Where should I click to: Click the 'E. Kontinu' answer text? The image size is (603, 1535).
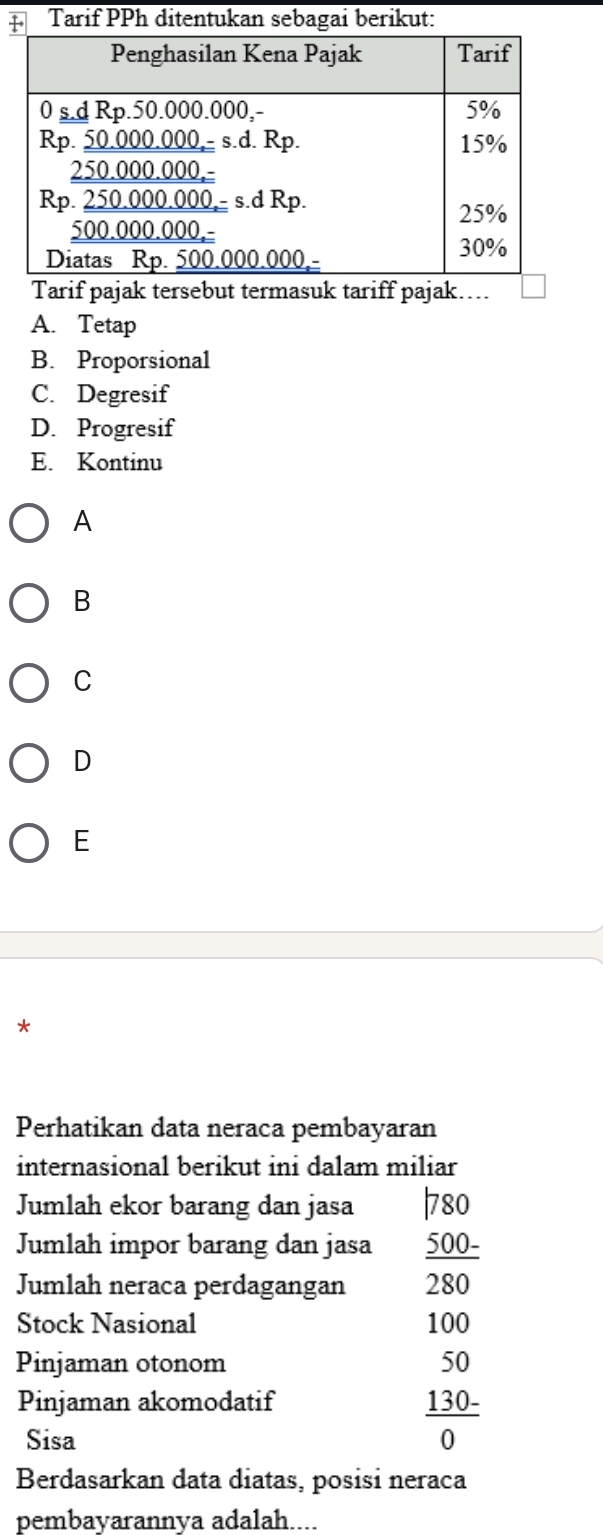tap(97, 463)
